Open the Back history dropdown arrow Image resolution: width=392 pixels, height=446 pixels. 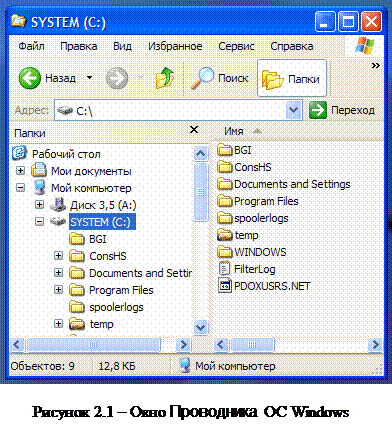89,78
